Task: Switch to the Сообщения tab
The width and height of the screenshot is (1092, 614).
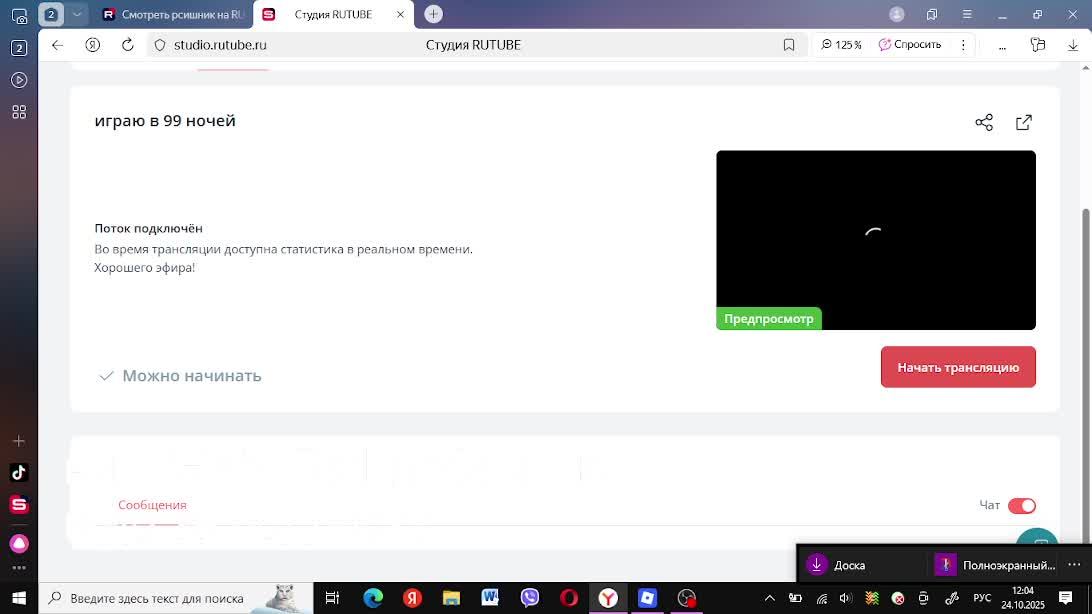Action: 152,505
